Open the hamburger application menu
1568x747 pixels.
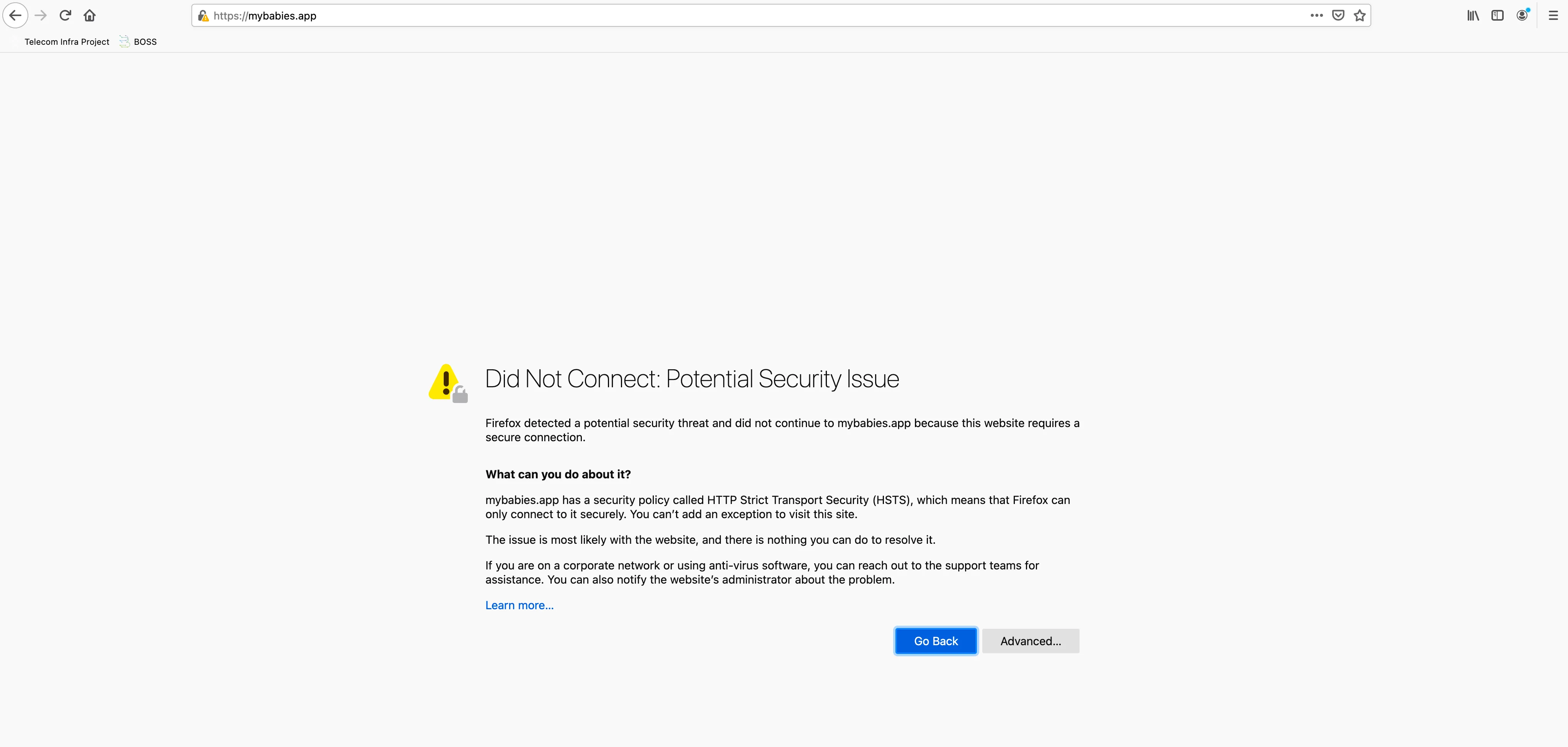click(x=1553, y=16)
